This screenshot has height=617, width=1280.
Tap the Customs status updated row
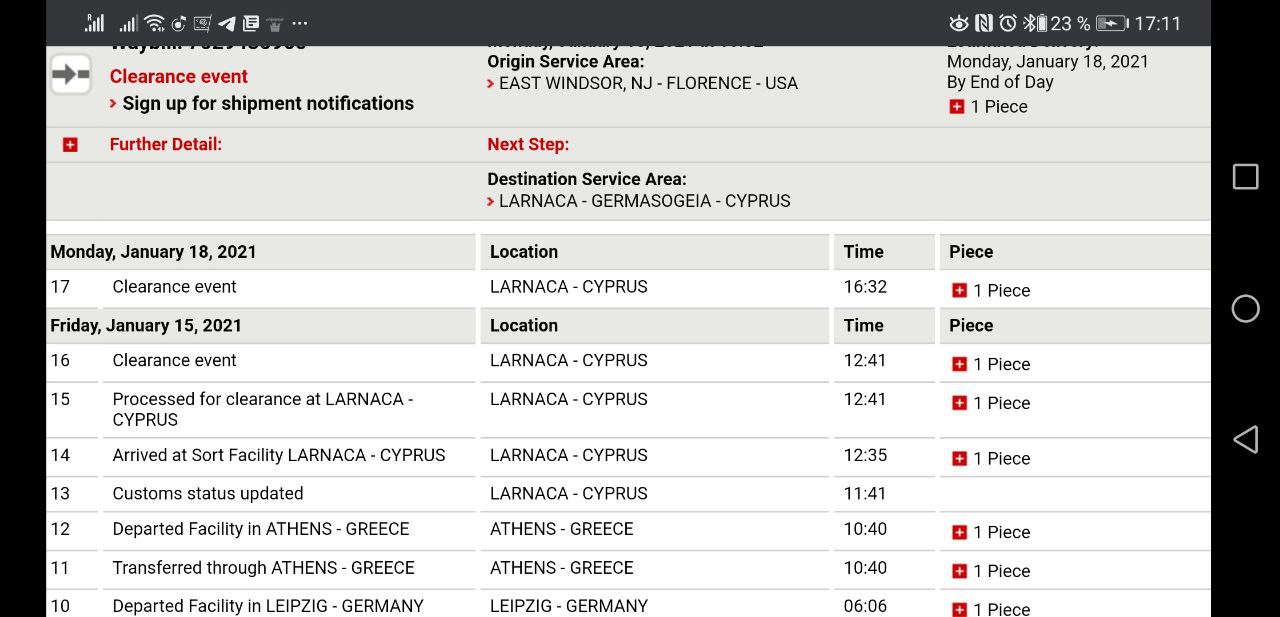(x=208, y=493)
